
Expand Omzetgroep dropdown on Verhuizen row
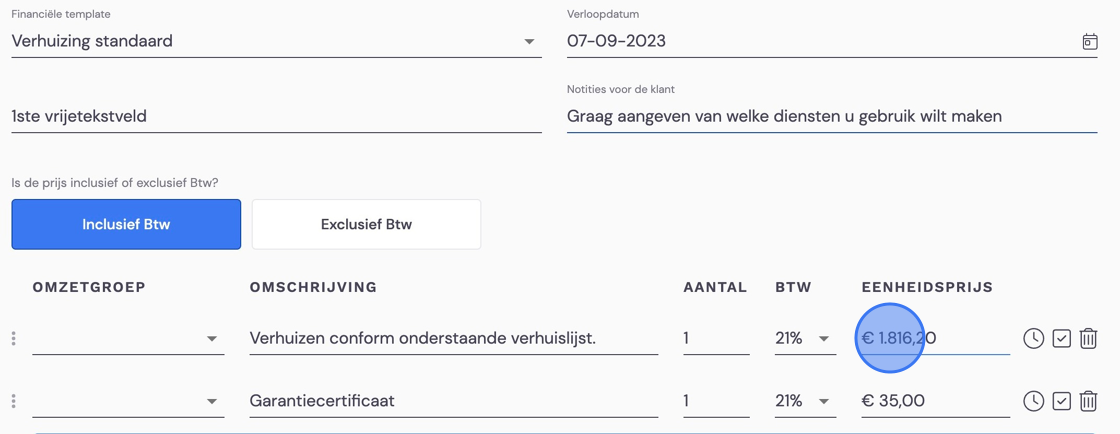tap(129, 338)
